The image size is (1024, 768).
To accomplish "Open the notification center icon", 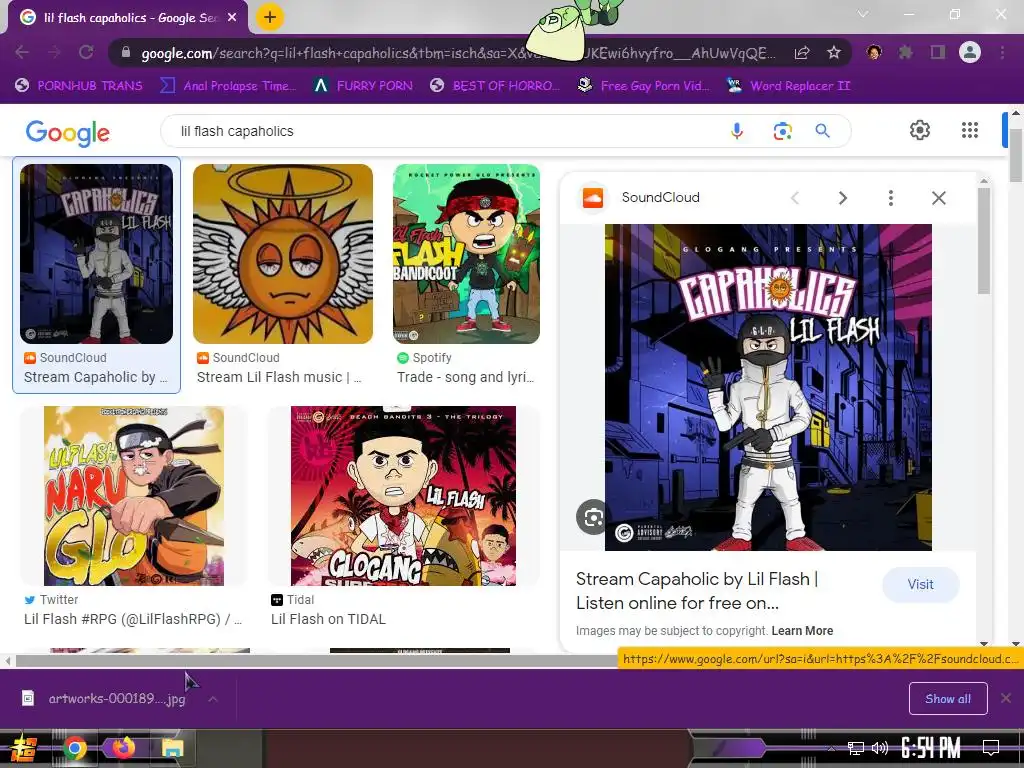I will point(991,747).
